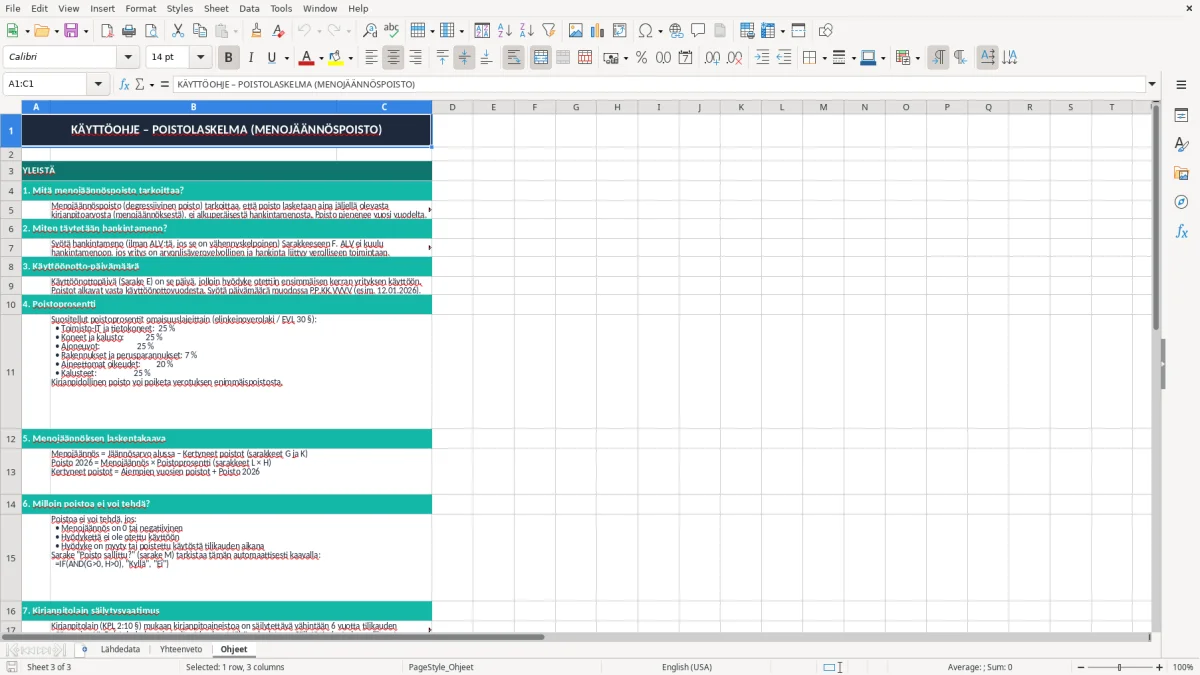Switch to the Lähdedata sheet tab

120,649
